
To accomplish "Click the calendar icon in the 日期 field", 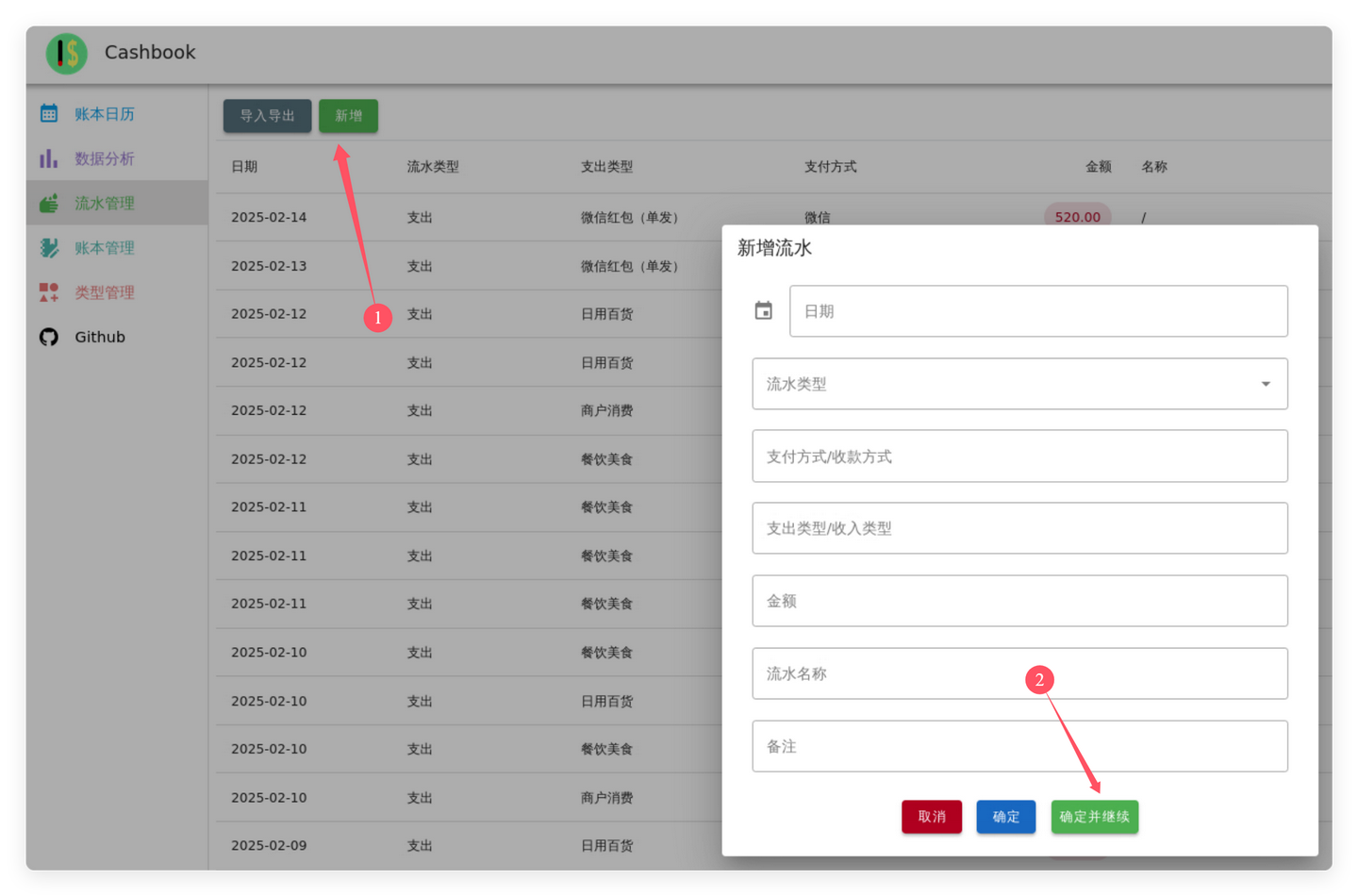I will (764, 310).
